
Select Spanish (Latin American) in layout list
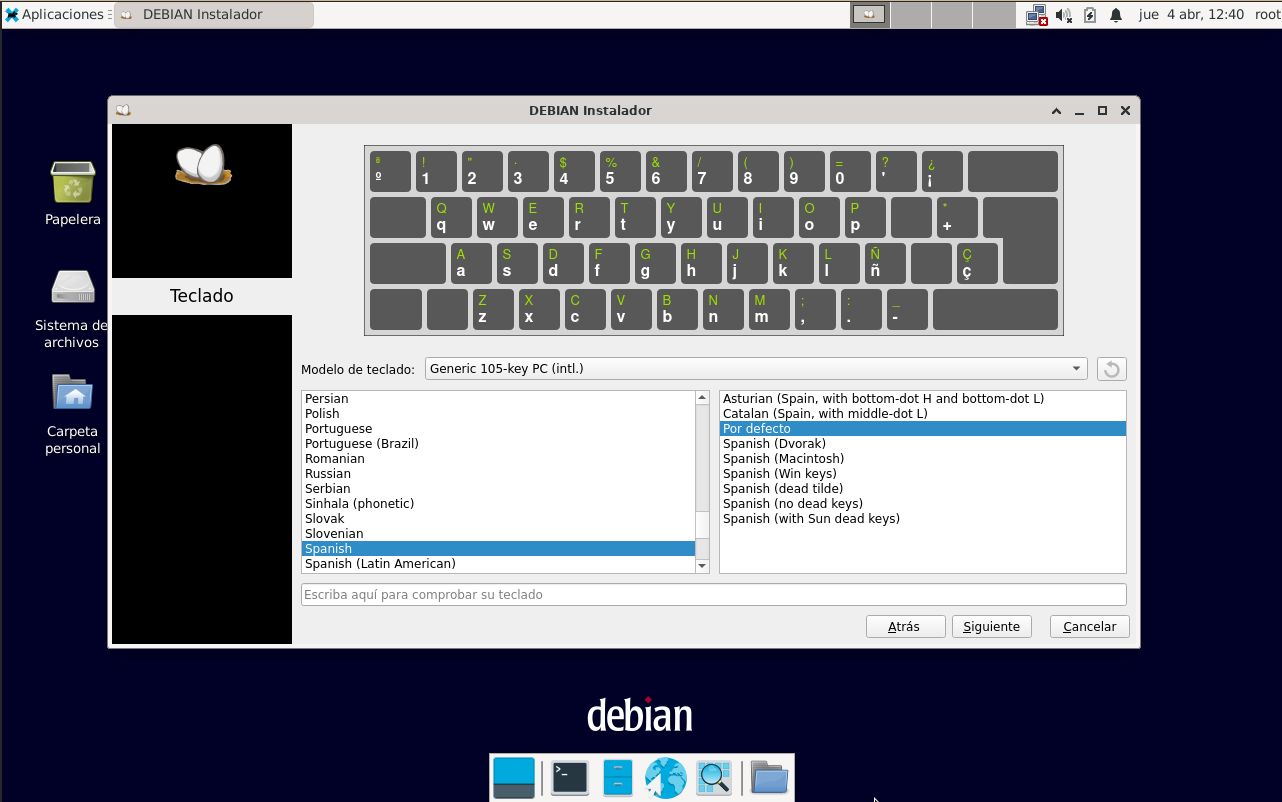pyautogui.click(x=380, y=564)
